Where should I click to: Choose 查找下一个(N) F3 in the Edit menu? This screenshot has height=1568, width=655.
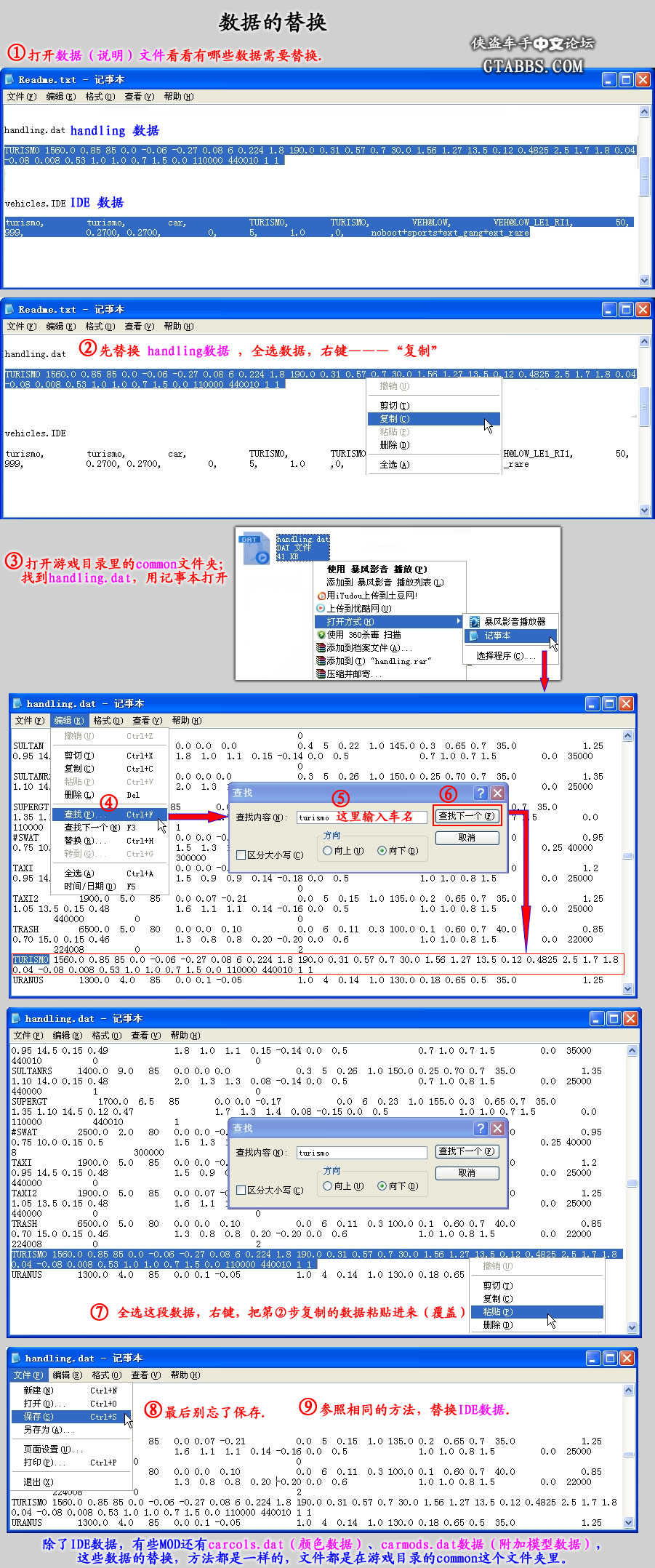(x=110, y=828)
